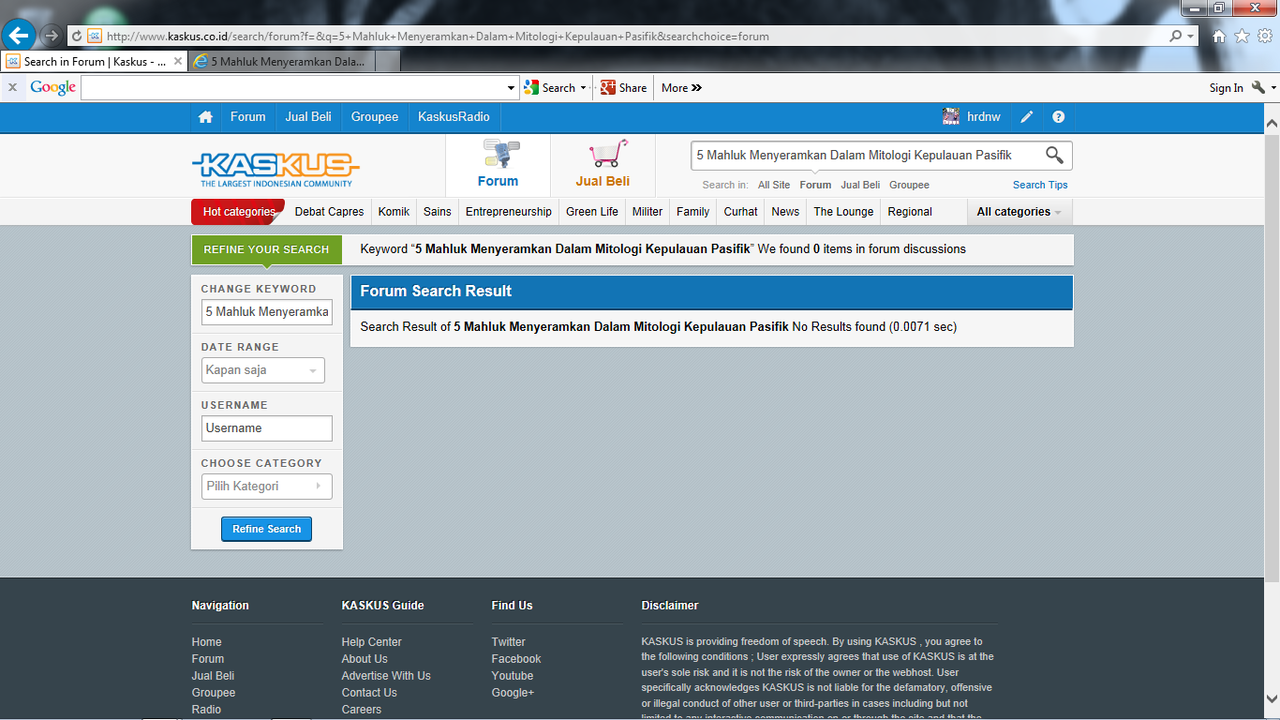
Task: Click scrollbar down arrow
Action: 1272,699
